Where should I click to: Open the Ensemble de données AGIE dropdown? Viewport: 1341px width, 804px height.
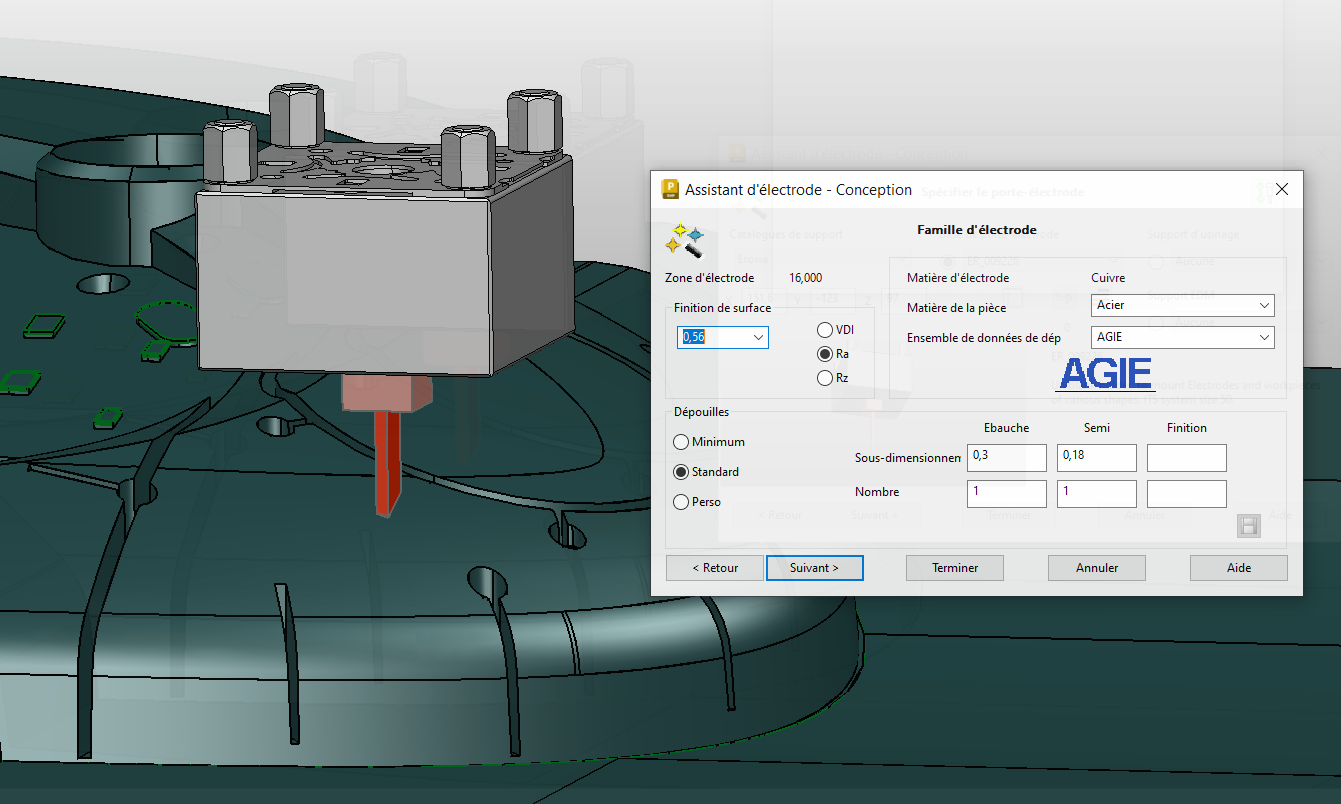1264,338
